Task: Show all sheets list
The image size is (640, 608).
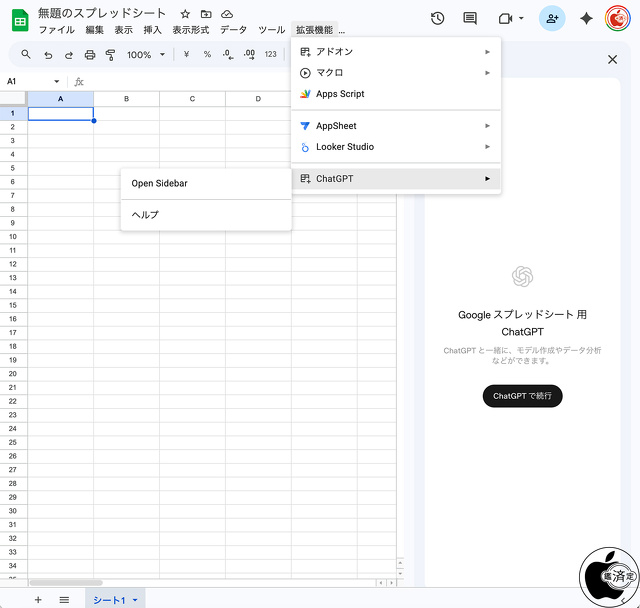Action: point(64,599)
